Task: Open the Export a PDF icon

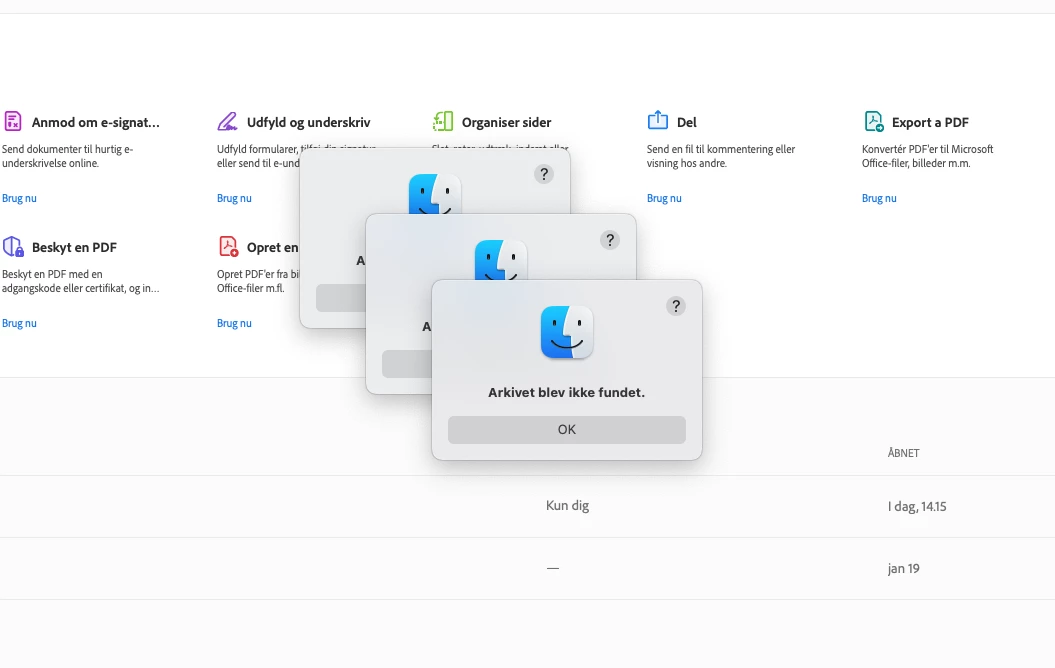Action: 873,121
